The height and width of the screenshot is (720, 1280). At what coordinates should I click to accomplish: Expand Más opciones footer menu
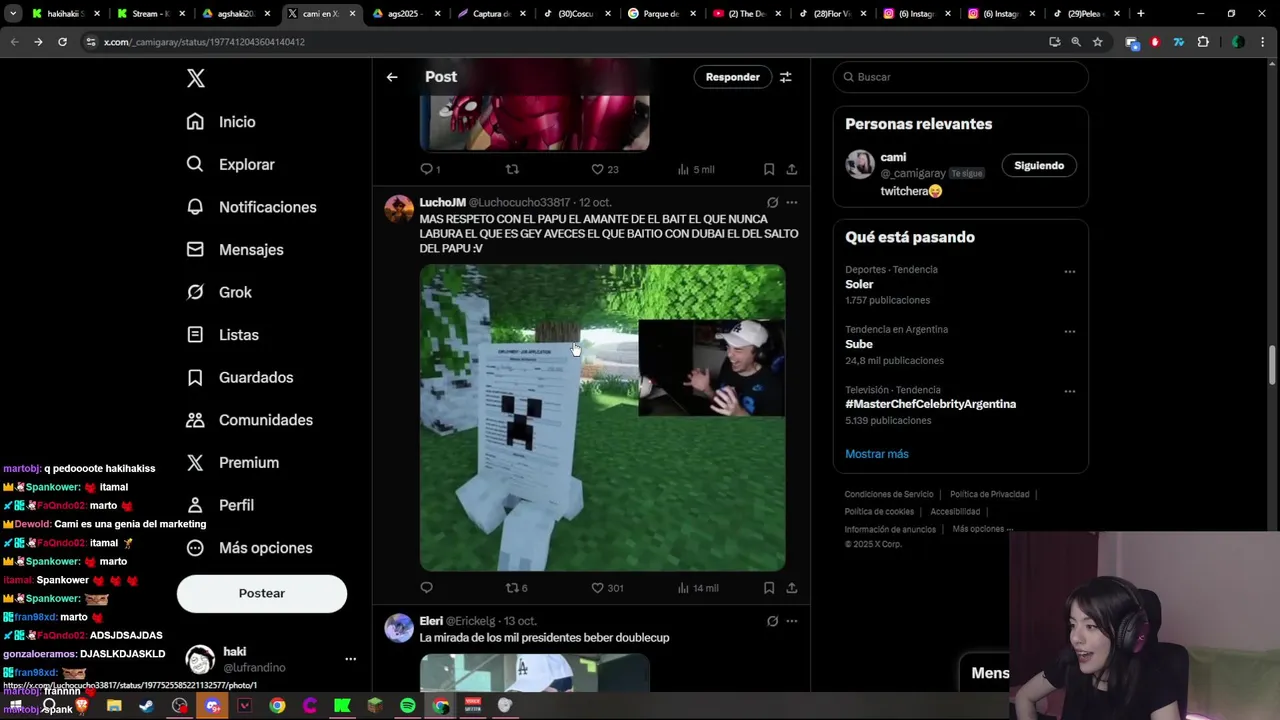(x=982, y=529)
